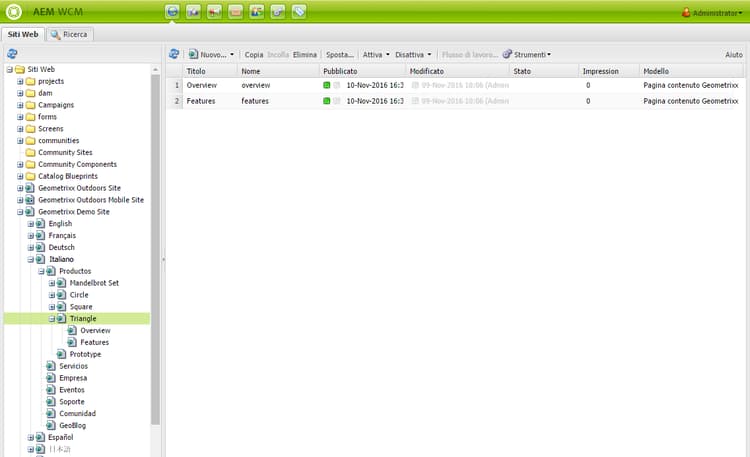Click the tree panel vertical scrollbar
Image resolution: width=750 pixels, height=457 pixels.
point(155,249)
